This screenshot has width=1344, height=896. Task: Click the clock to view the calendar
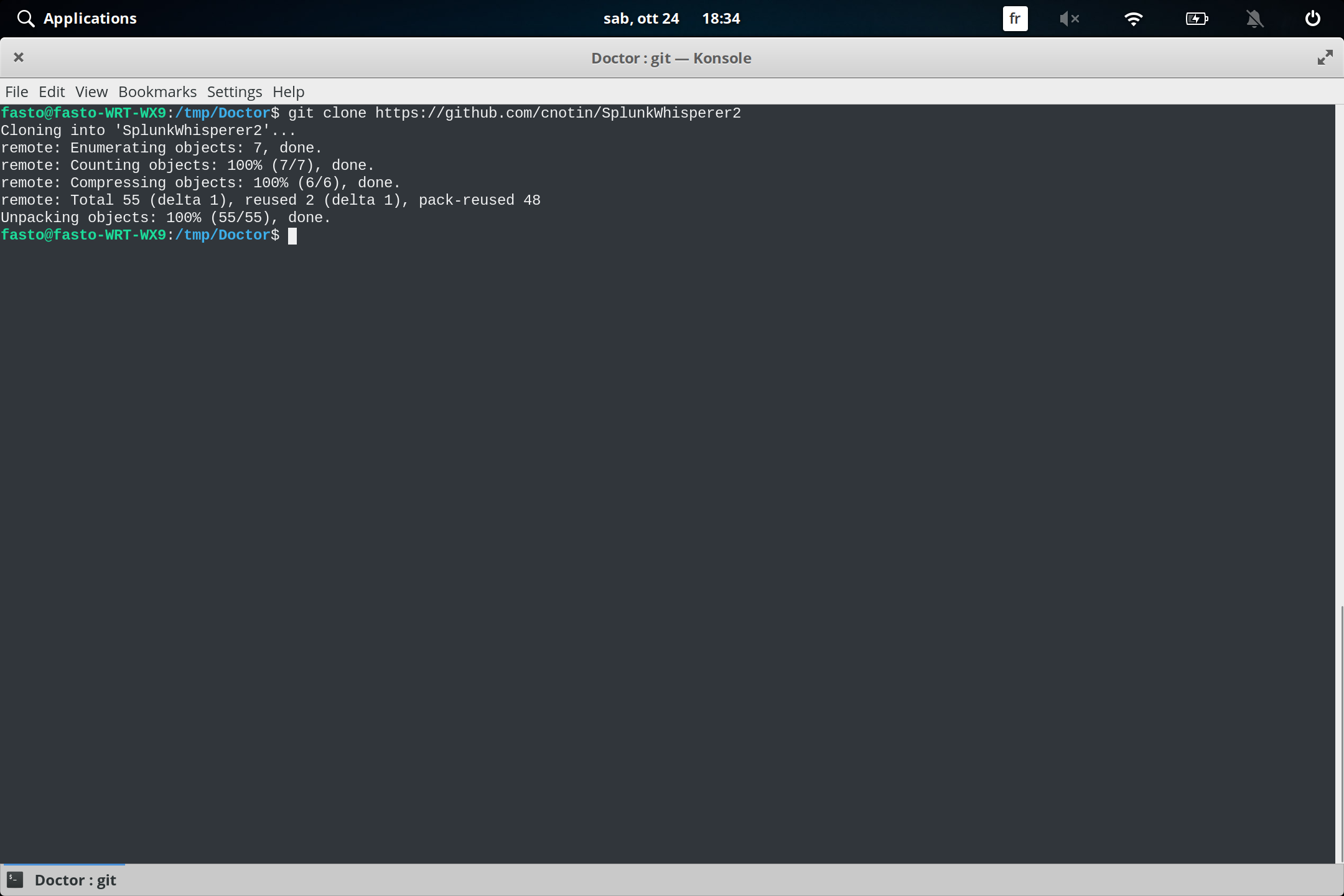(x=721, y=18)
